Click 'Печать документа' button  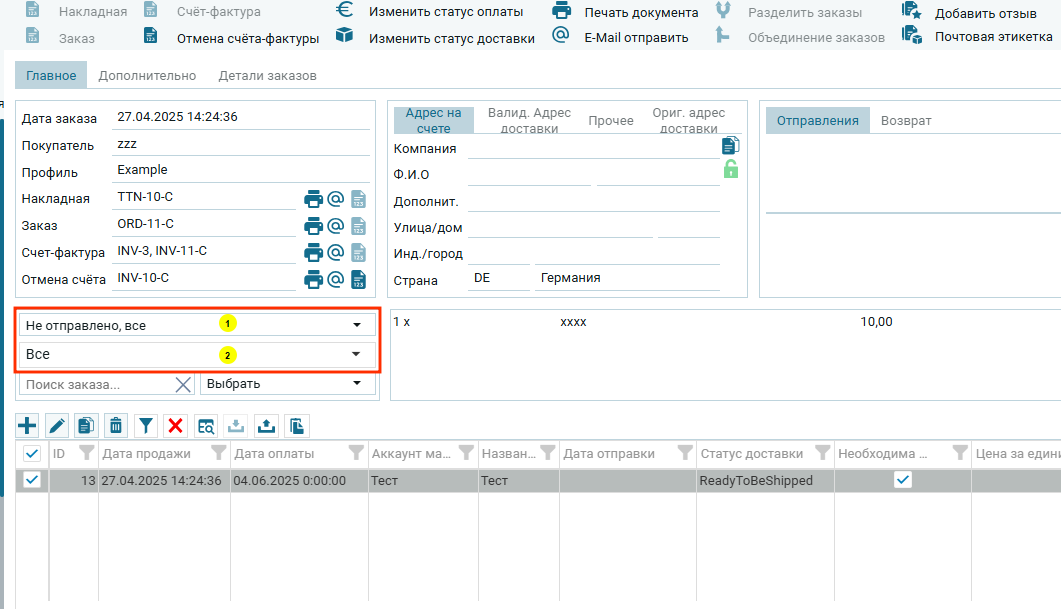[x=640, y=12]
